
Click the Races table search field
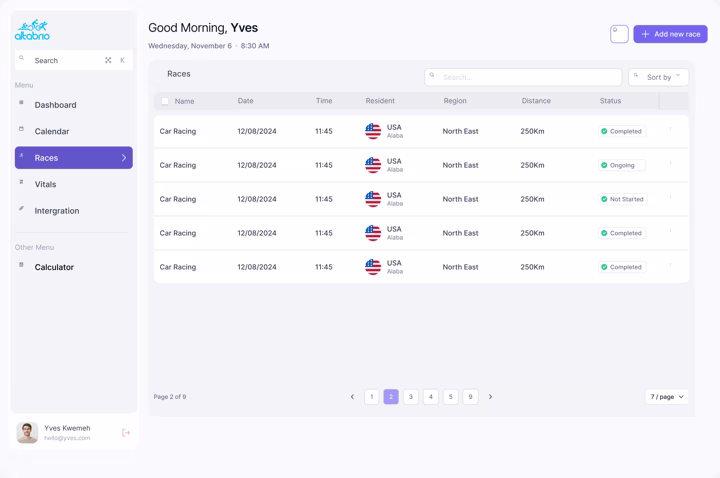523,77
